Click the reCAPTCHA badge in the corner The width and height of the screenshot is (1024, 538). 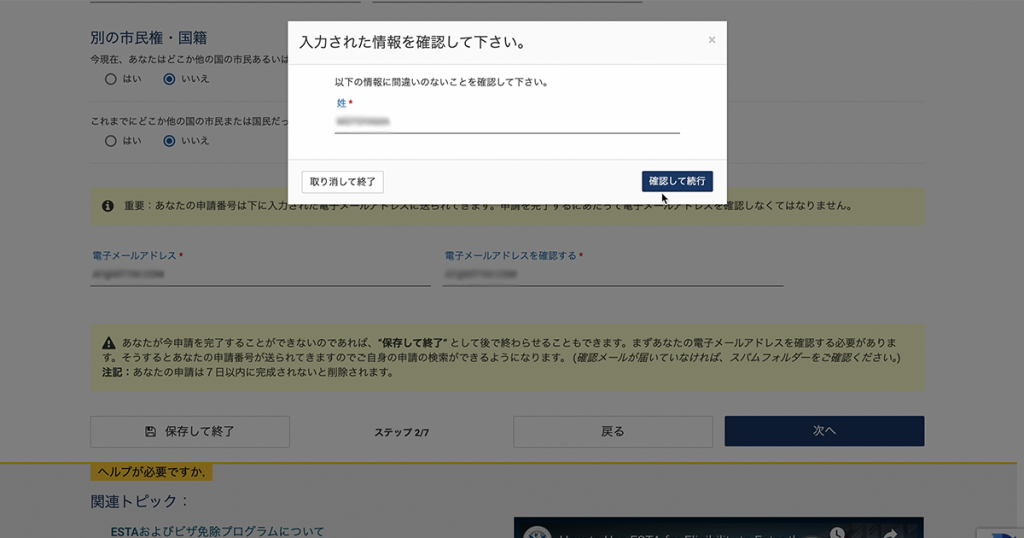(x=1002, y=529)
